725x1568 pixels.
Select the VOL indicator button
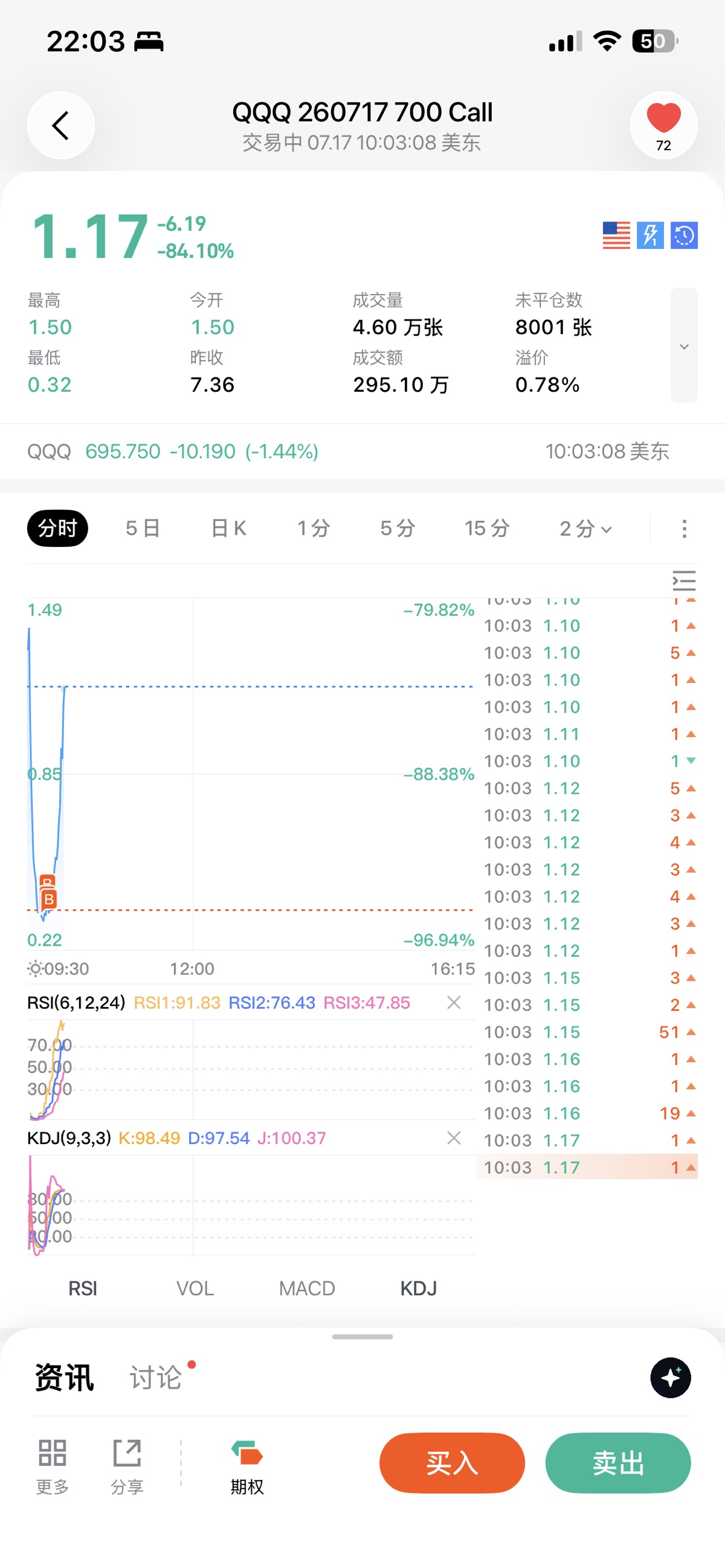(x=195, y=1288)
